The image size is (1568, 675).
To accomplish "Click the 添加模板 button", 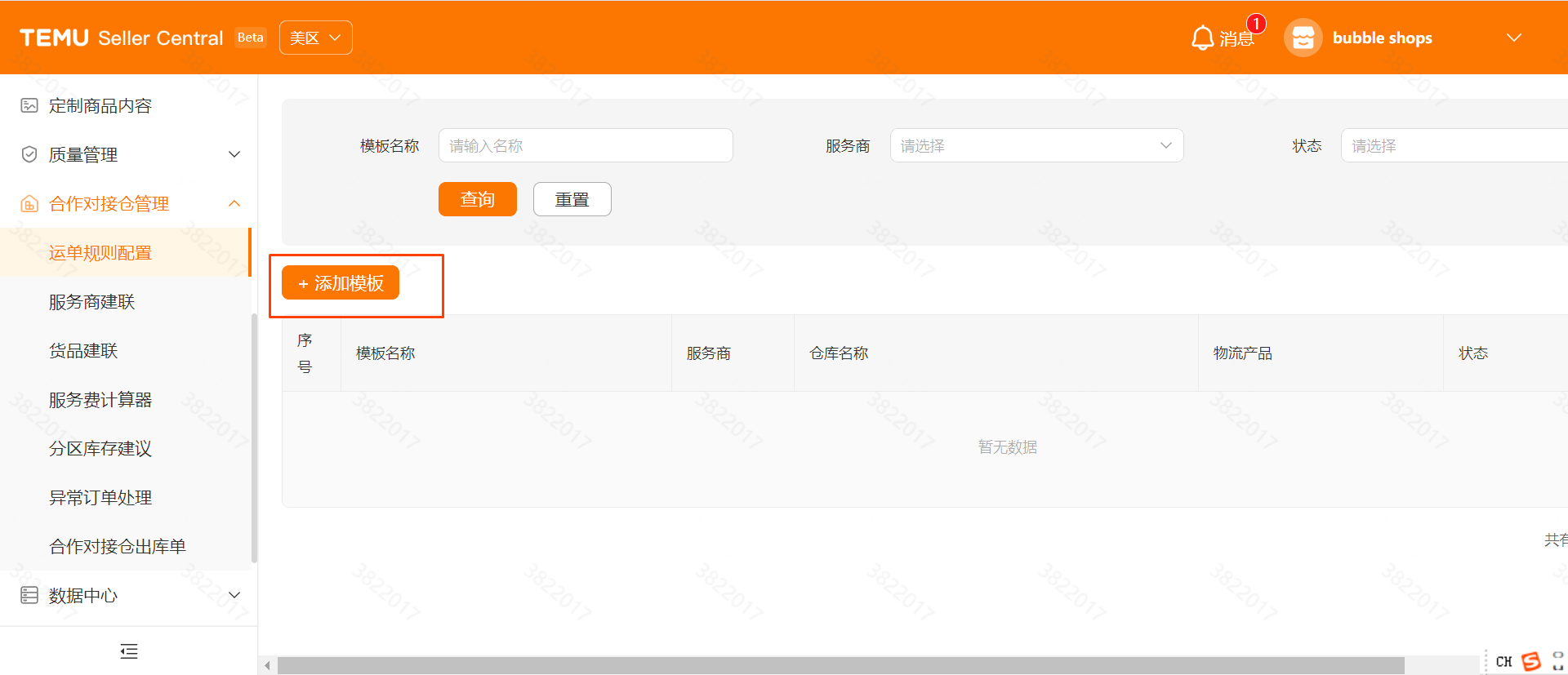I will tap(341, 283).
